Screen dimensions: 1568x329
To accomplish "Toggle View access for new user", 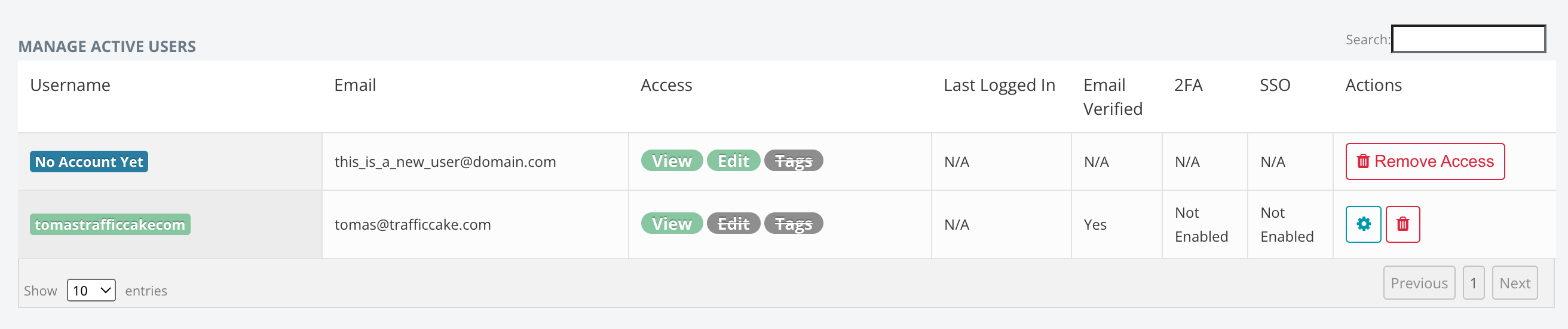I will 672,161.
